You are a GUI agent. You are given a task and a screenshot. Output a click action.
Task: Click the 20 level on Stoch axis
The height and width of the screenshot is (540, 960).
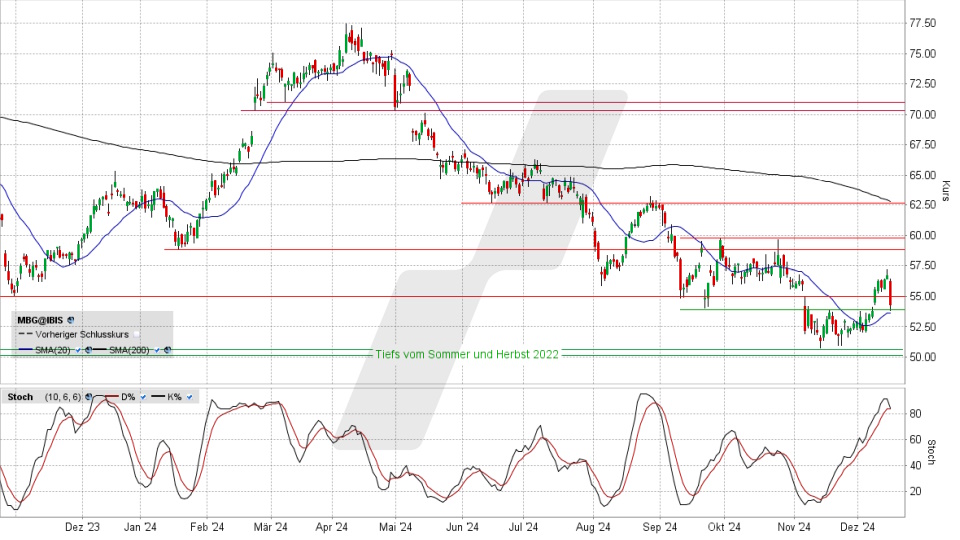pyautogui.click(x=915, y=491)
